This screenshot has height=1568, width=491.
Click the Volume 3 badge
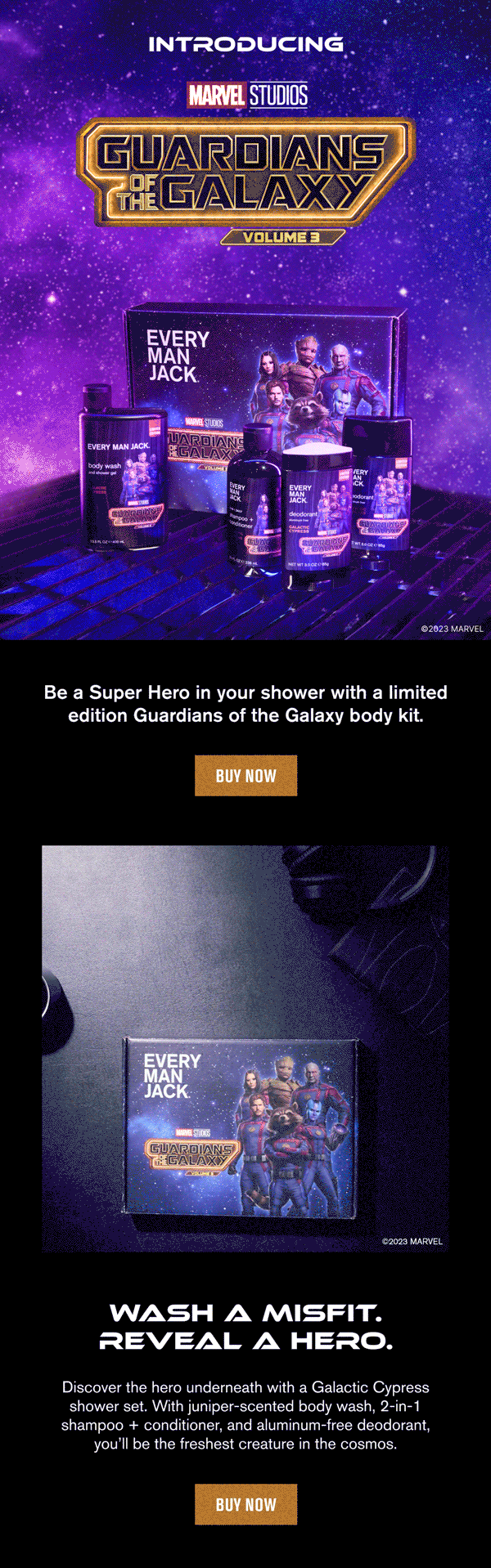coord(282,237)
